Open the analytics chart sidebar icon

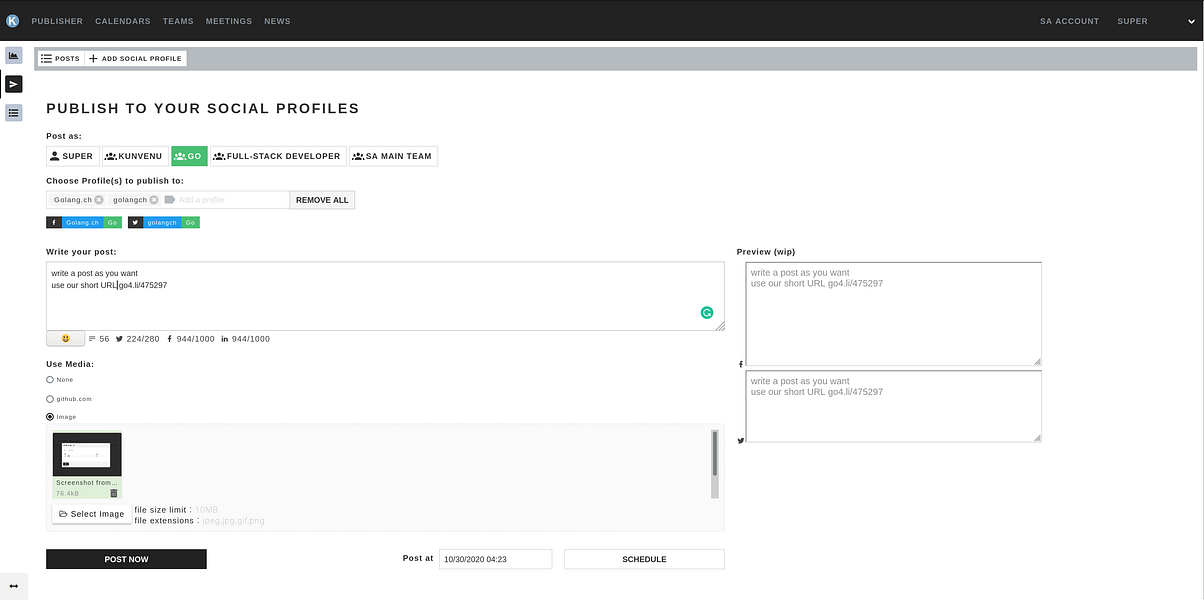click(14, 55)
